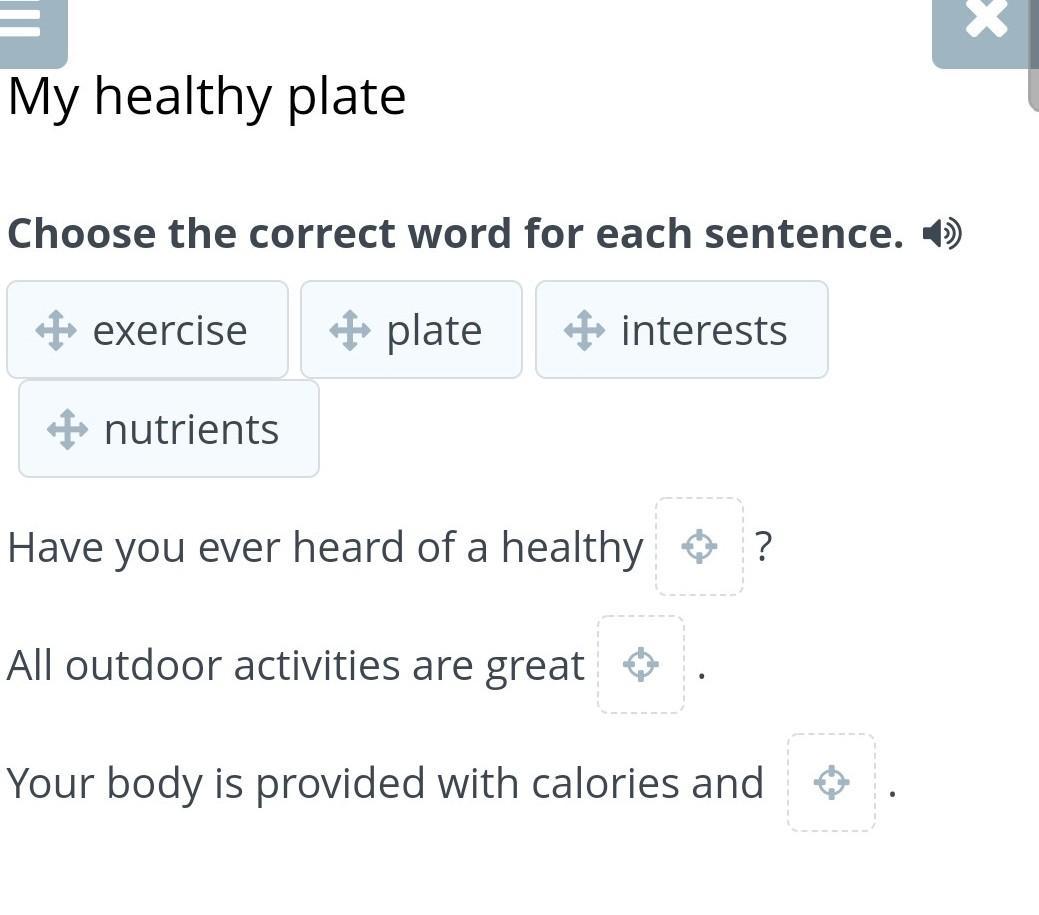Click the sentence "Have you ever heard of a healthy"
Image resolution: width=1039 pixels, height=915 pixels.
(x=325, y=548)
